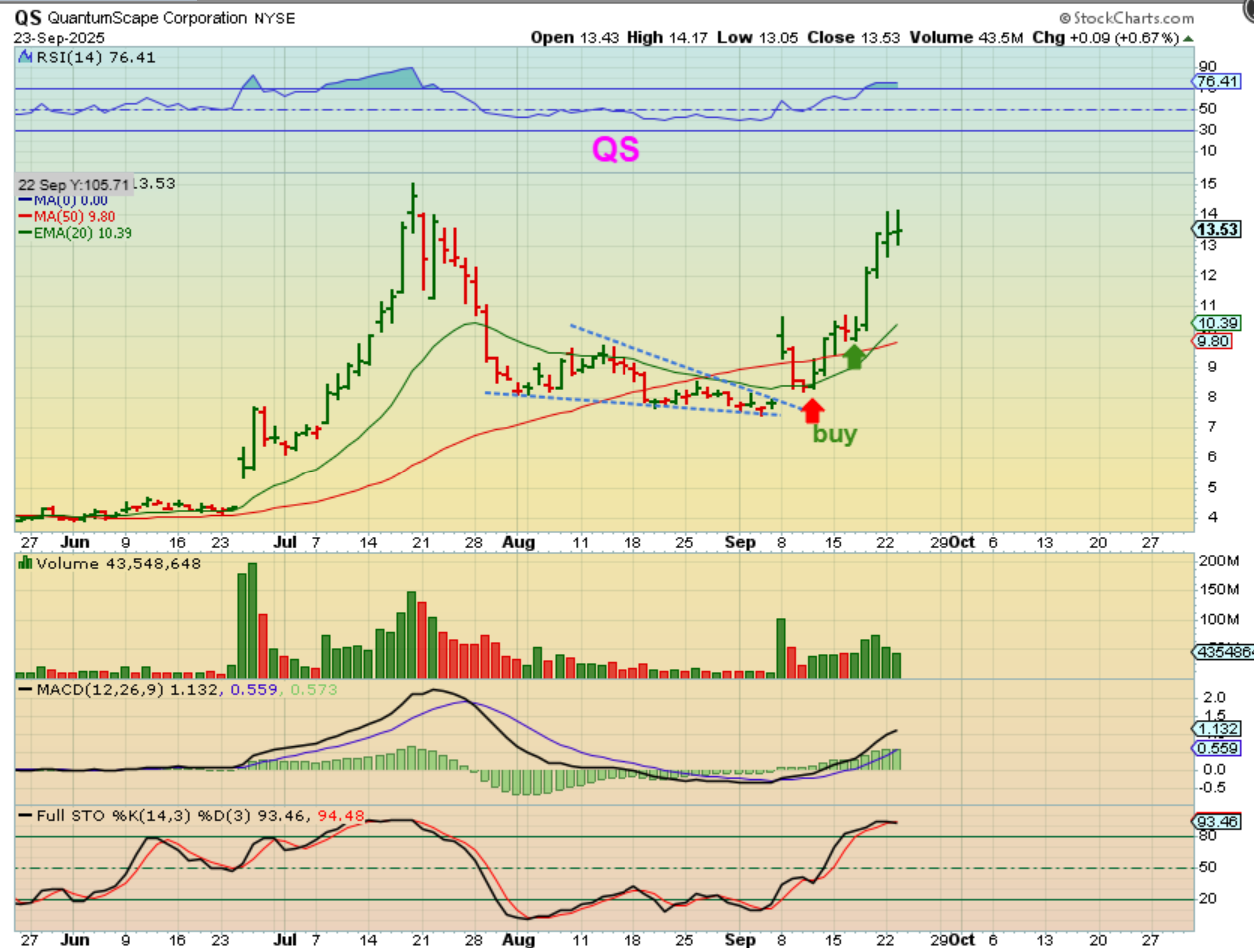
Task: Click the red 94.48 stochastic %D value
Action: pos(339,817)
